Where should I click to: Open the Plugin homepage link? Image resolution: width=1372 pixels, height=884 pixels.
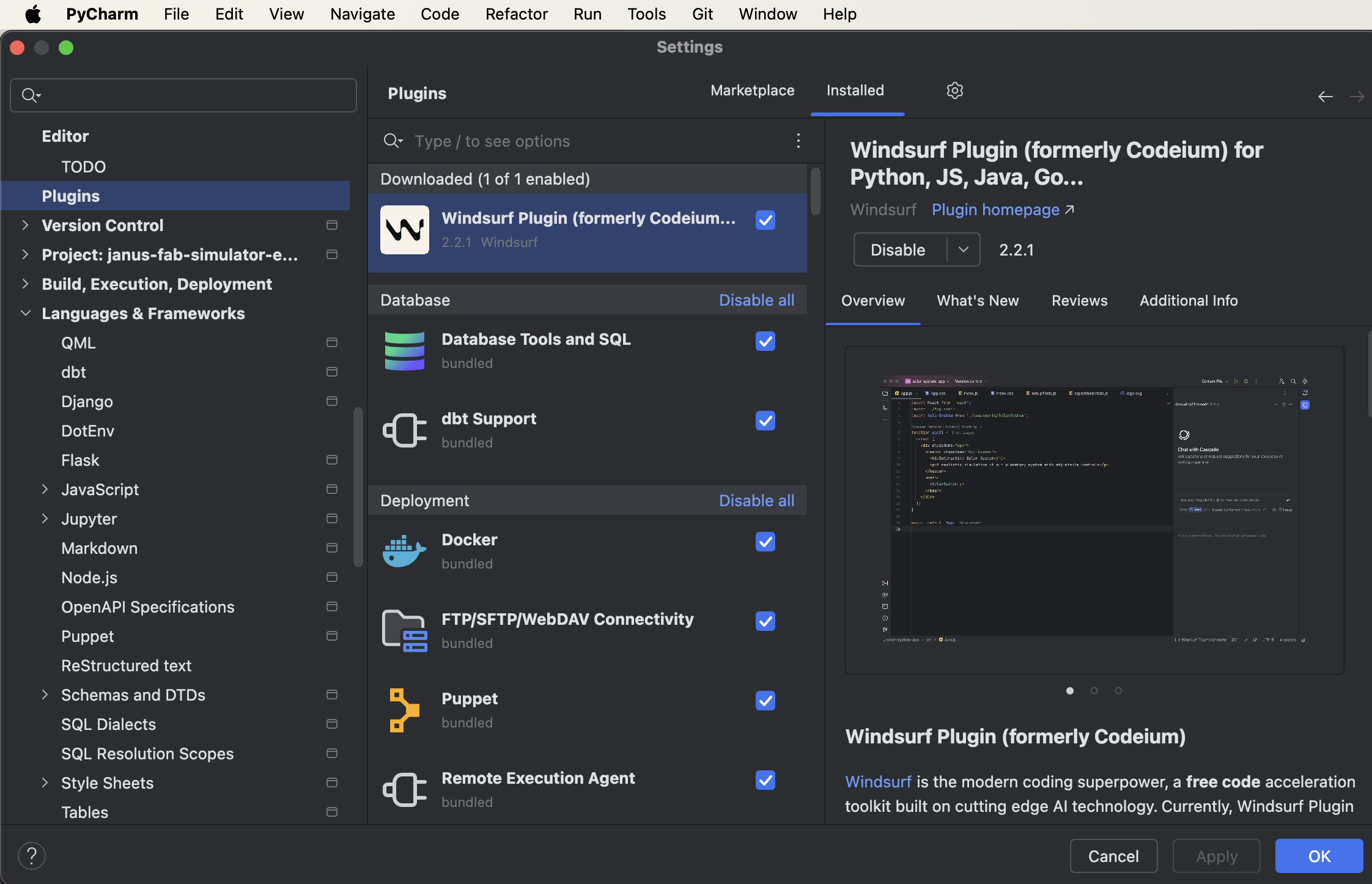pyautogui.click(x=1003, y=210)
